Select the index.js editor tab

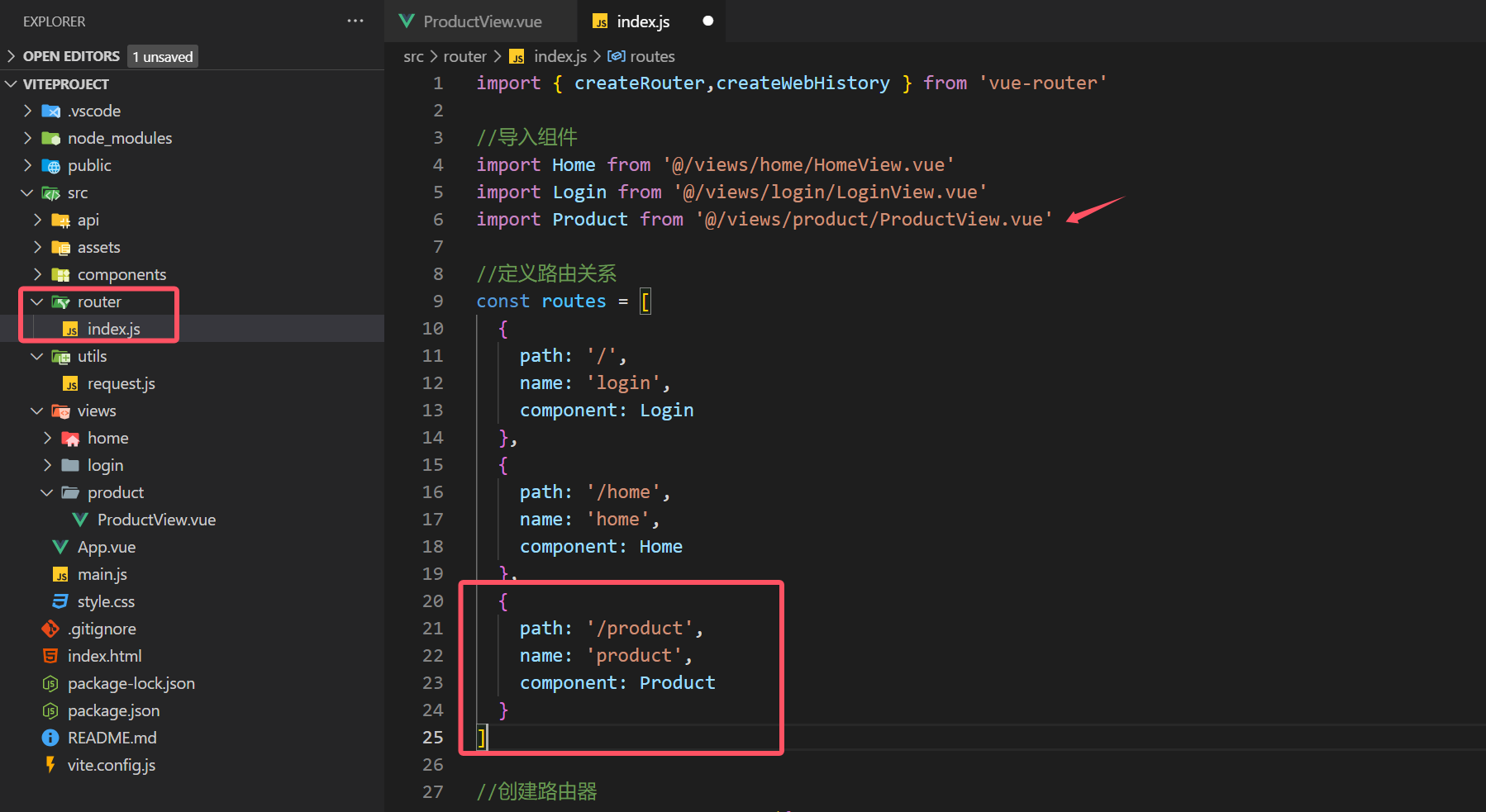coord(651,21)
